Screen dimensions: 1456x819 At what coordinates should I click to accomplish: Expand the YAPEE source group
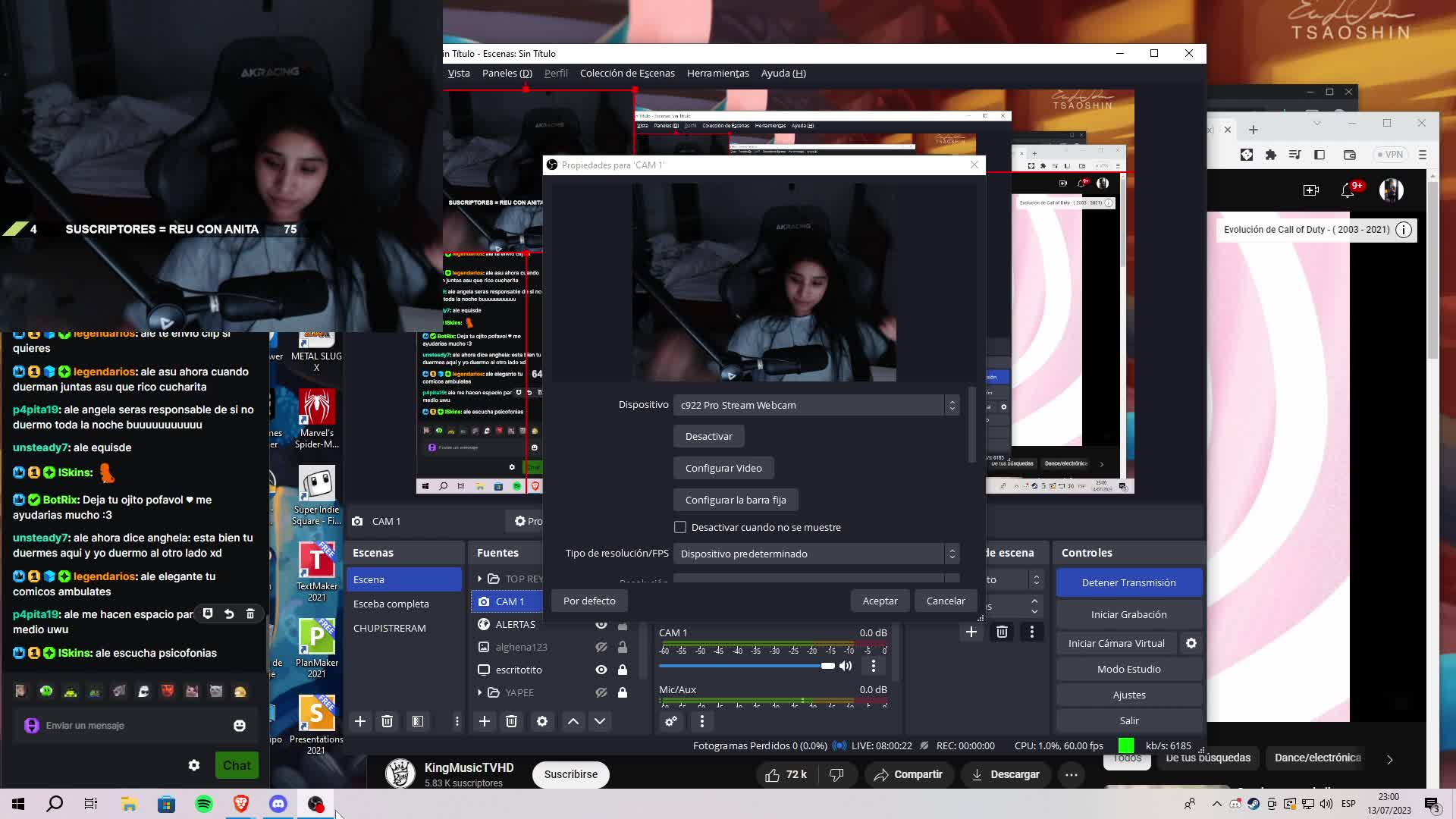coord(480,692)
